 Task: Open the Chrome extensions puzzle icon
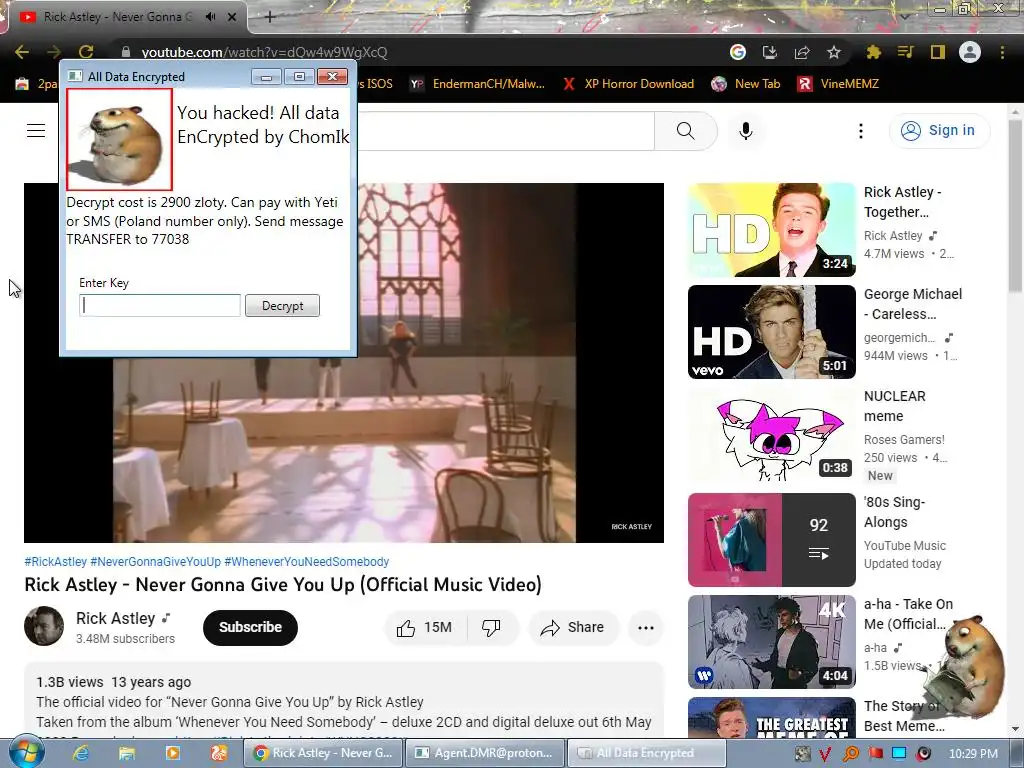[873, 52]
